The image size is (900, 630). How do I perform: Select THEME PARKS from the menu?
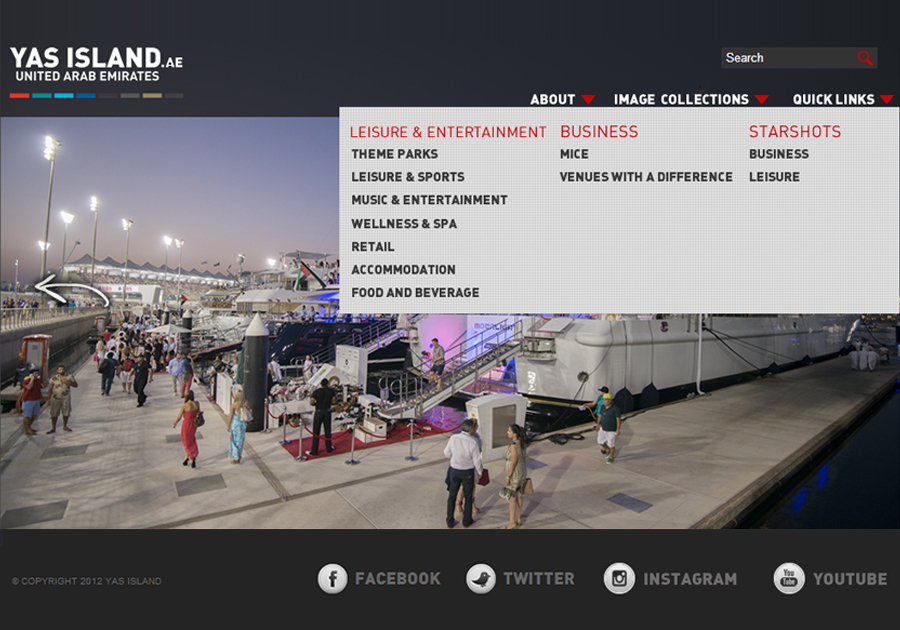coord(393,154)
